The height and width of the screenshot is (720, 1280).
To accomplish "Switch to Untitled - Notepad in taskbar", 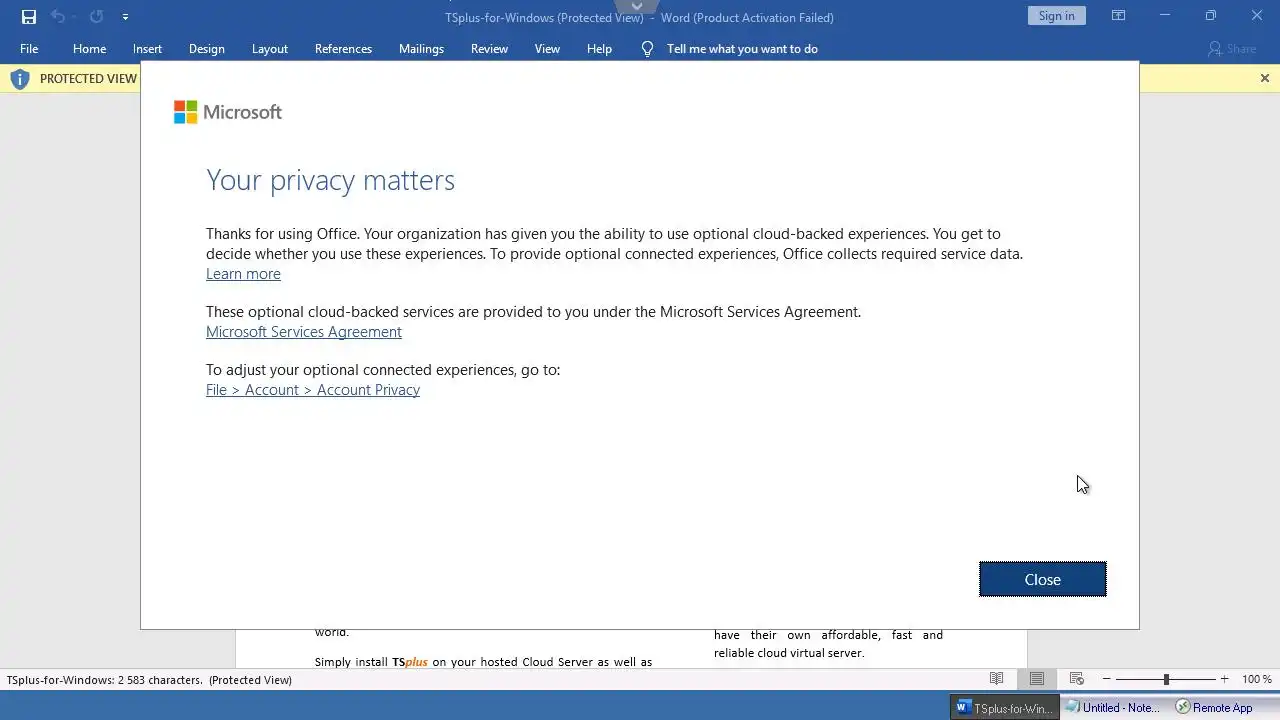I will point(1112,707).
